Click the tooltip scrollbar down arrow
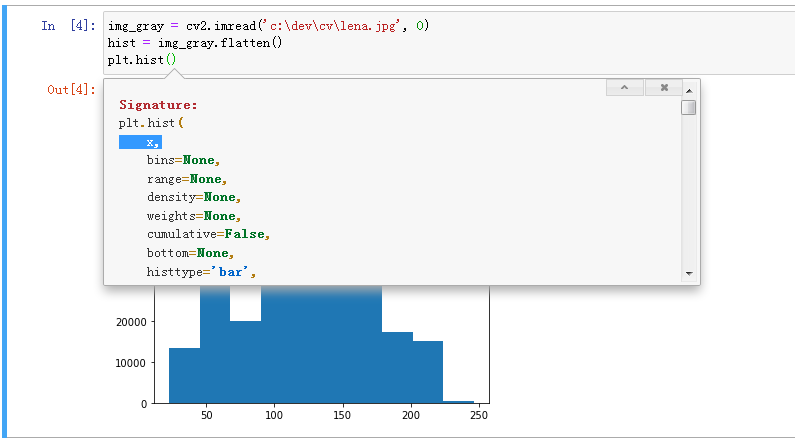 [689, 273]
